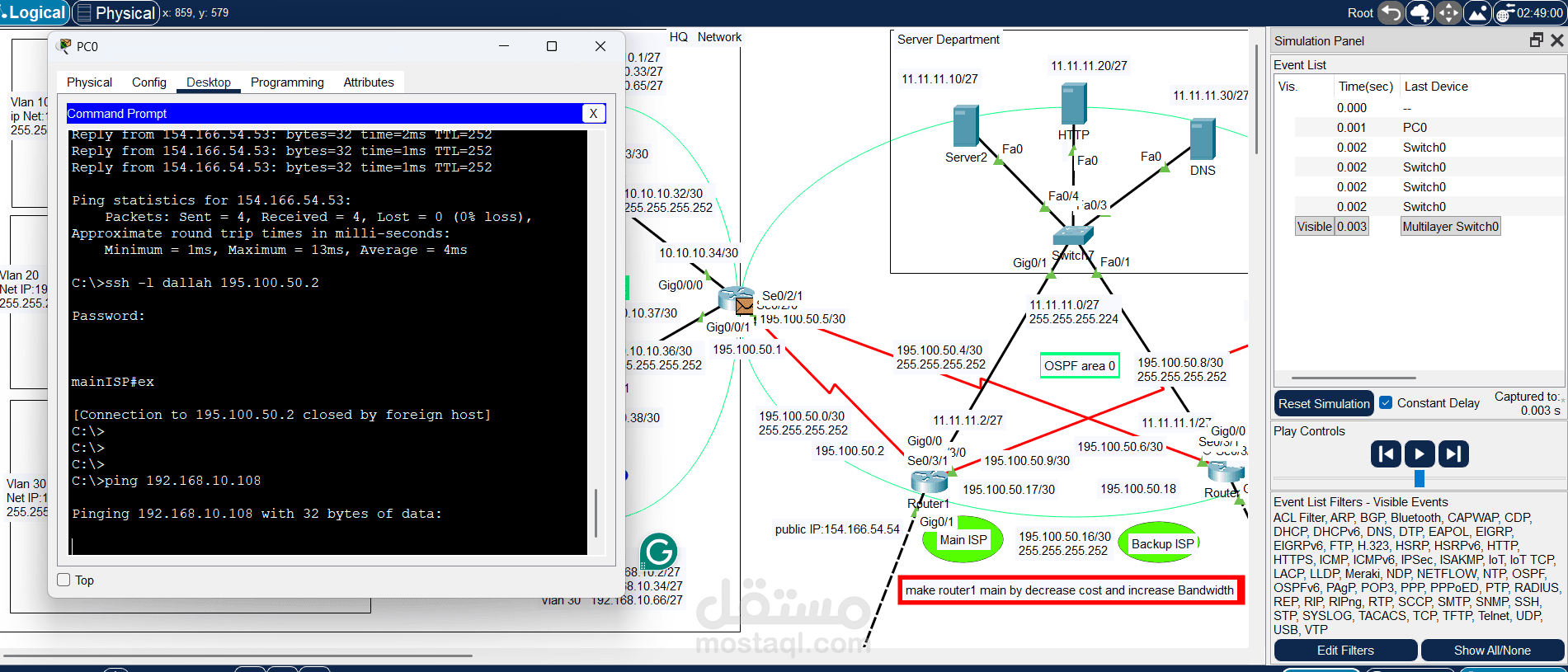
Task: Select the Router1 device icon
Action: pyautogui.click(x=929, y=481)
